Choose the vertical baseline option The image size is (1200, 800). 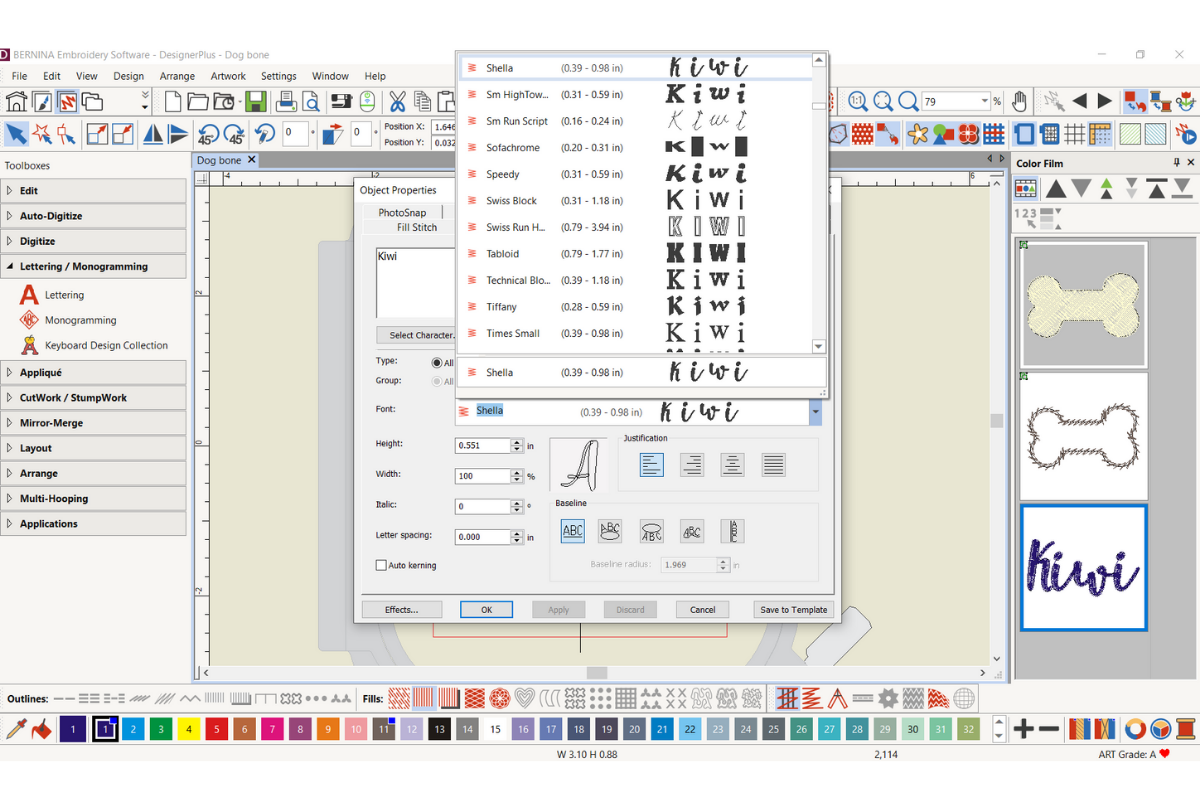732,531
